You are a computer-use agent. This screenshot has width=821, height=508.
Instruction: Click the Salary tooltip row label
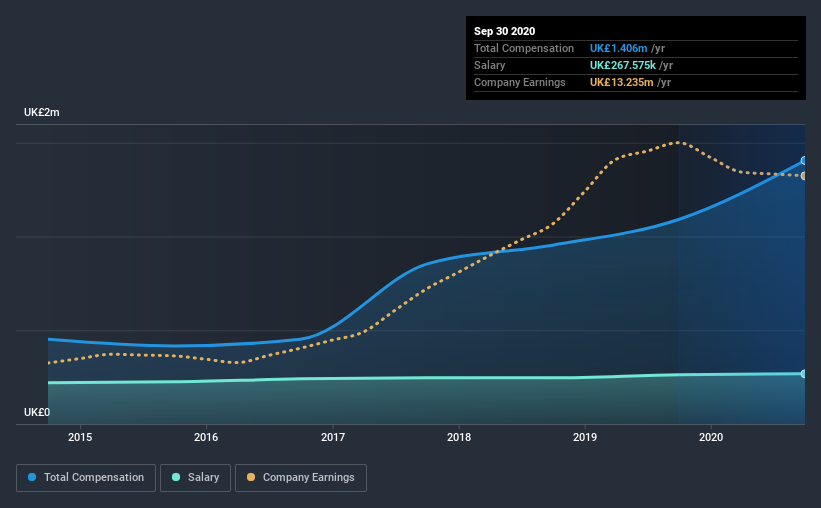[x=490, y=65]
